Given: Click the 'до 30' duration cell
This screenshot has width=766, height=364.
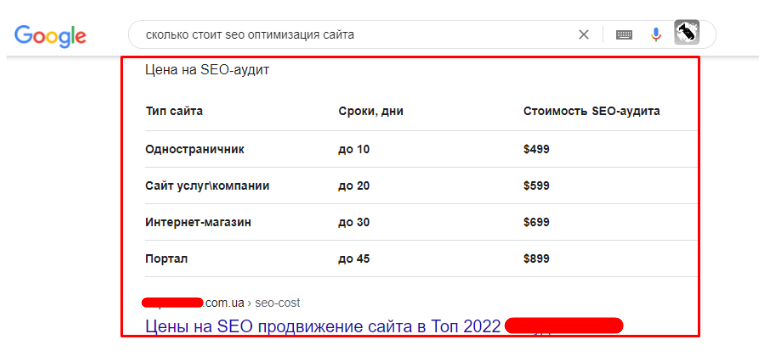Looking at the screenshot, I should click(354, 222).
